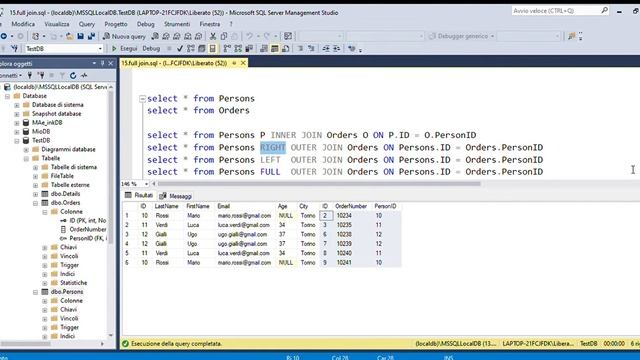This screenshot has width=640, height=360.
Task: Click the Activity monitor icon in Object Explorer
Action: click(x=84, y=76)
